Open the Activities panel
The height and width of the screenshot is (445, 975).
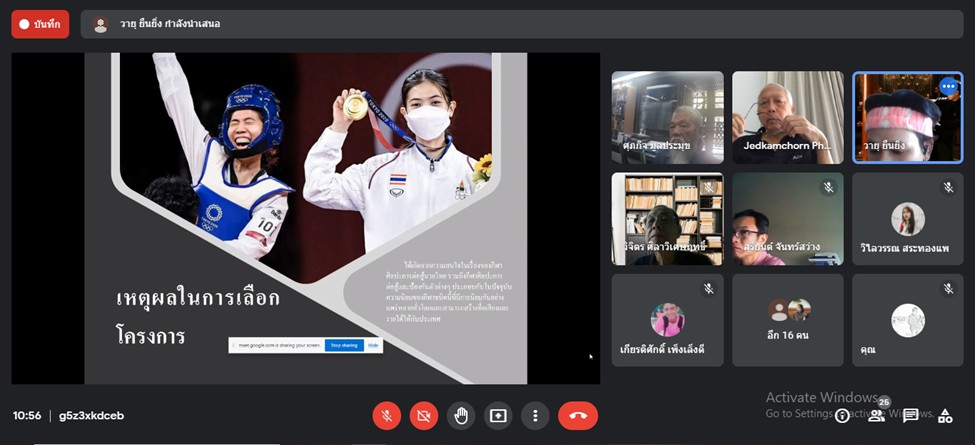click(945, 416)
